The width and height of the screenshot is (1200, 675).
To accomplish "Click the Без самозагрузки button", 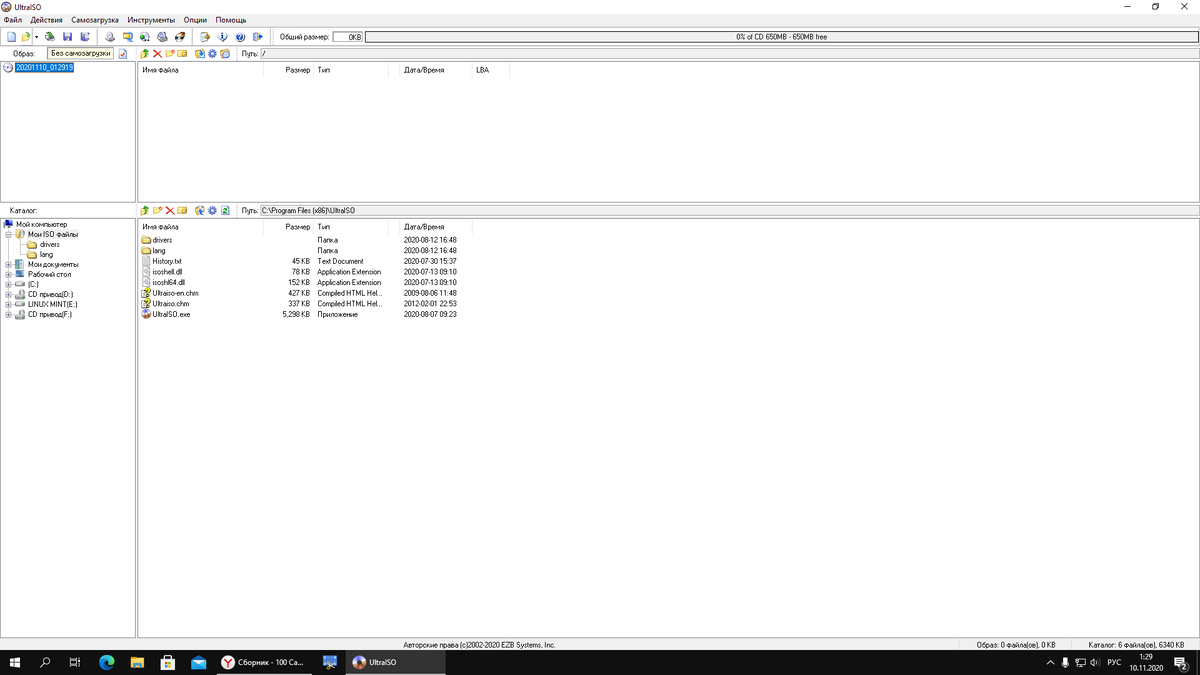I will (80, 54).
